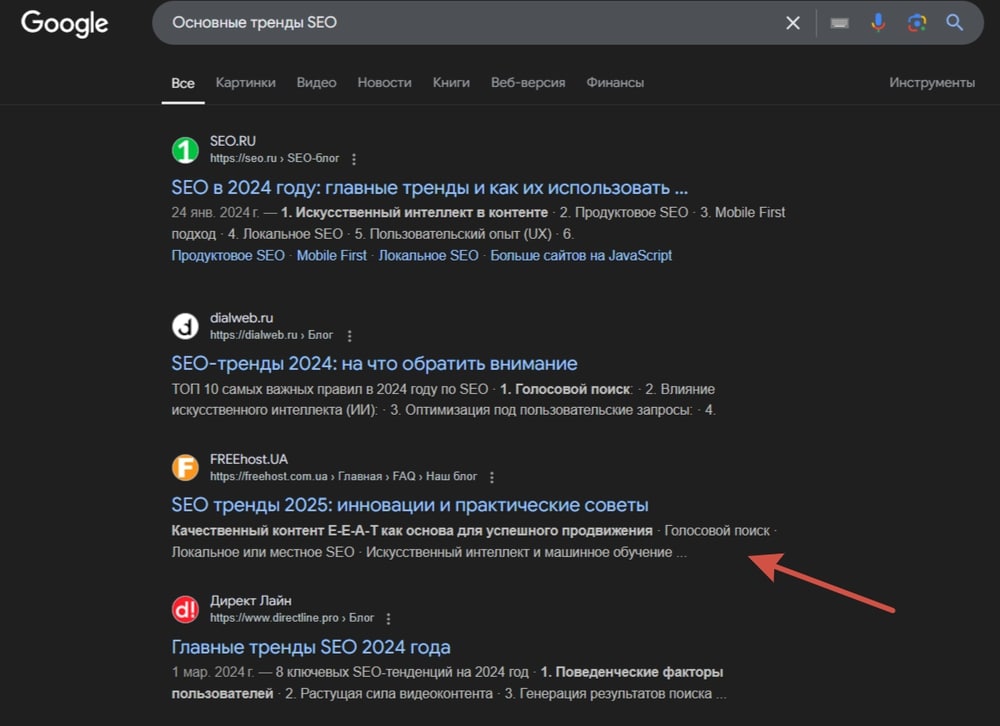The width and height of the screenshot is (1000, 726).
Task: Switch to the Новости tab
Action: [385, 82]
